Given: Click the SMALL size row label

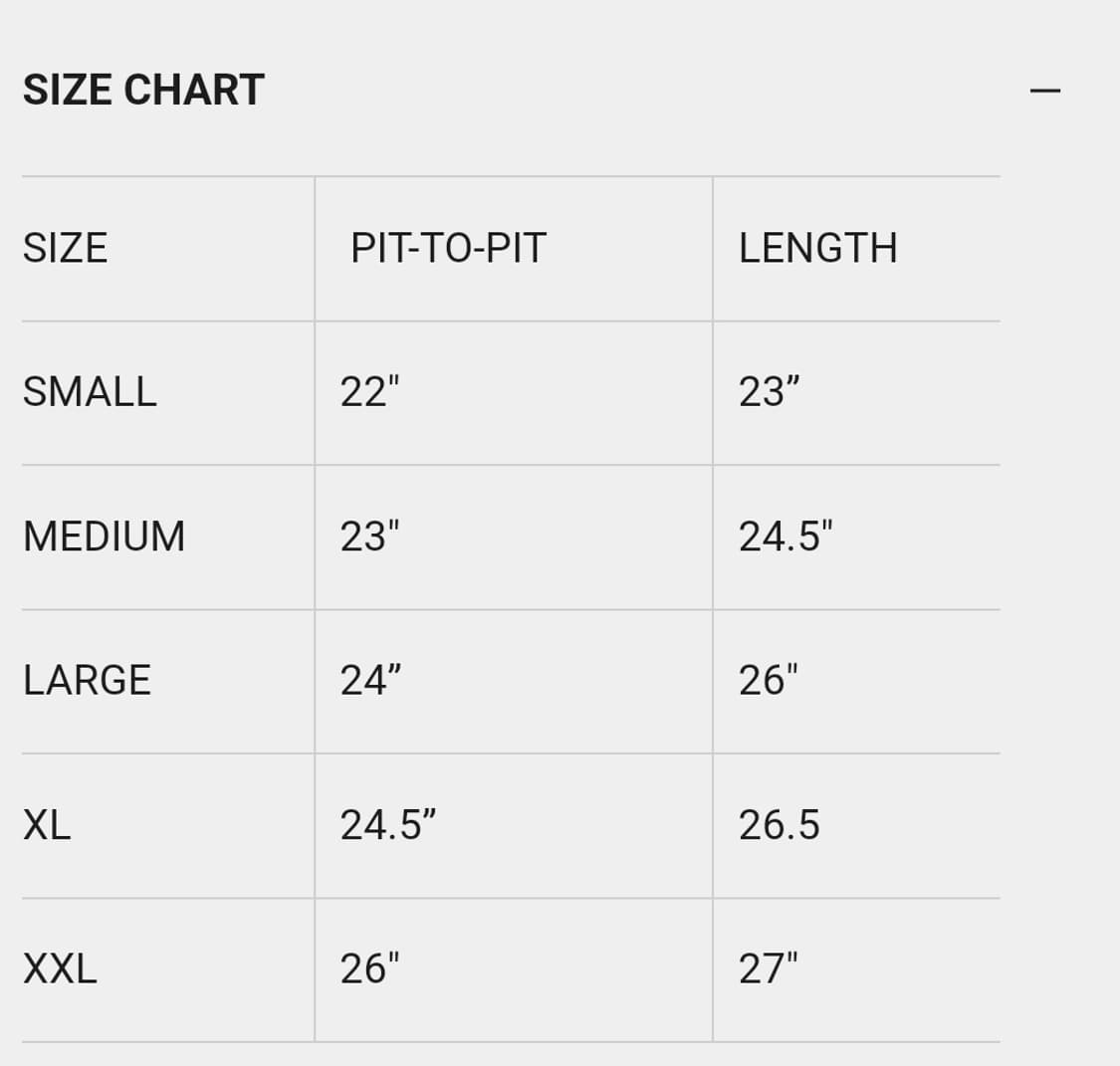Looking at the screenshot, I should 90,392.
